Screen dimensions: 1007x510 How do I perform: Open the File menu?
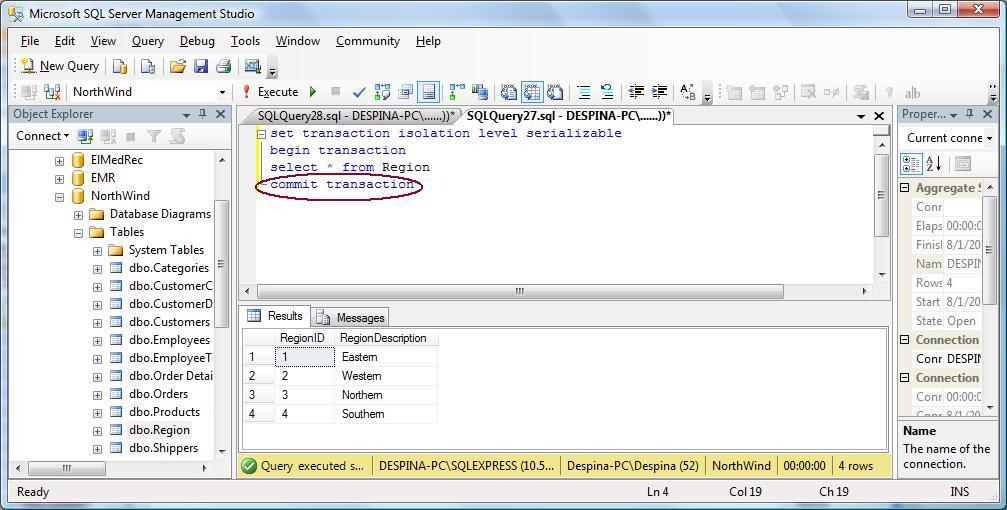[x=30, y=41]
